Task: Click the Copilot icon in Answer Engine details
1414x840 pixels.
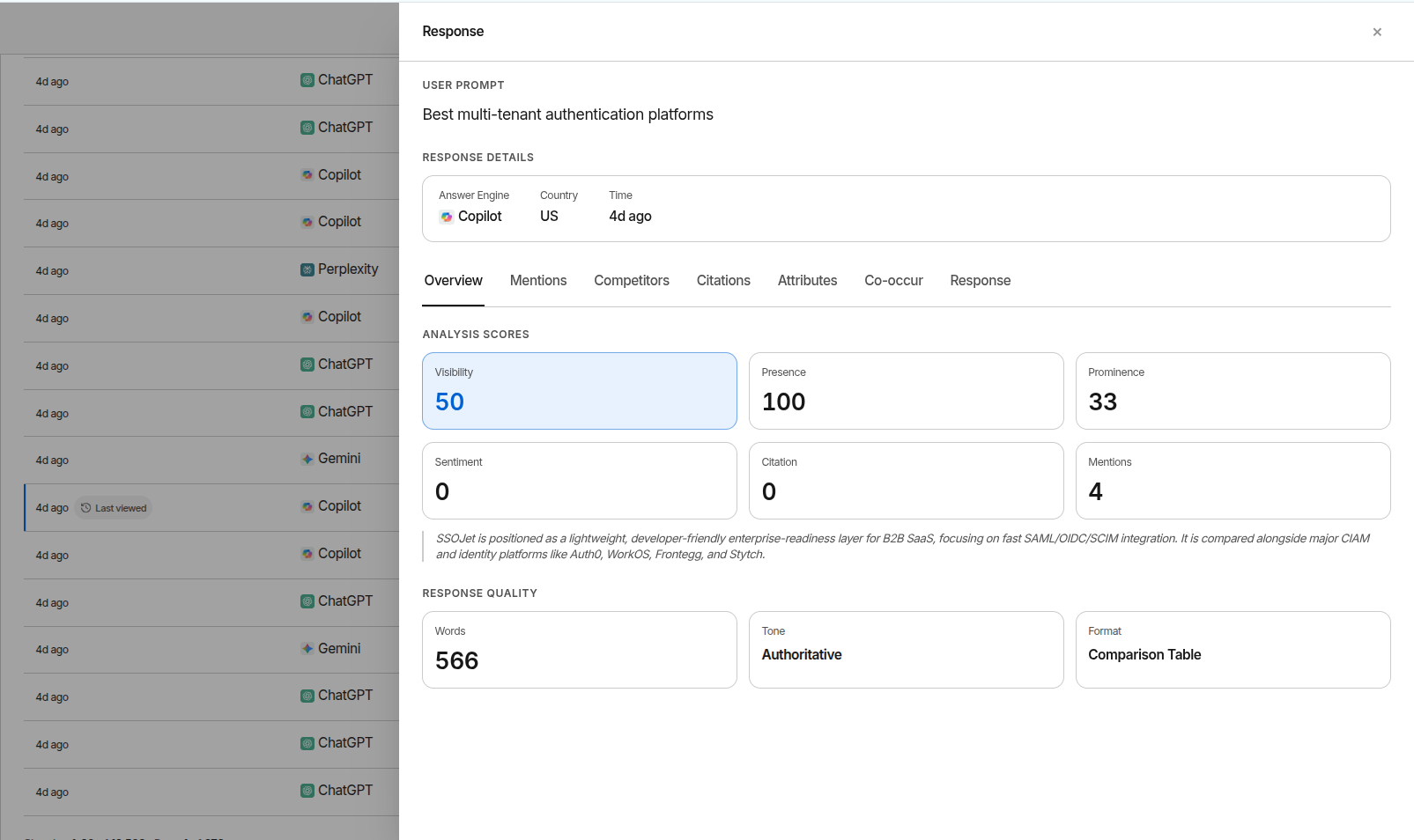Action: click(x=447, y=217)
